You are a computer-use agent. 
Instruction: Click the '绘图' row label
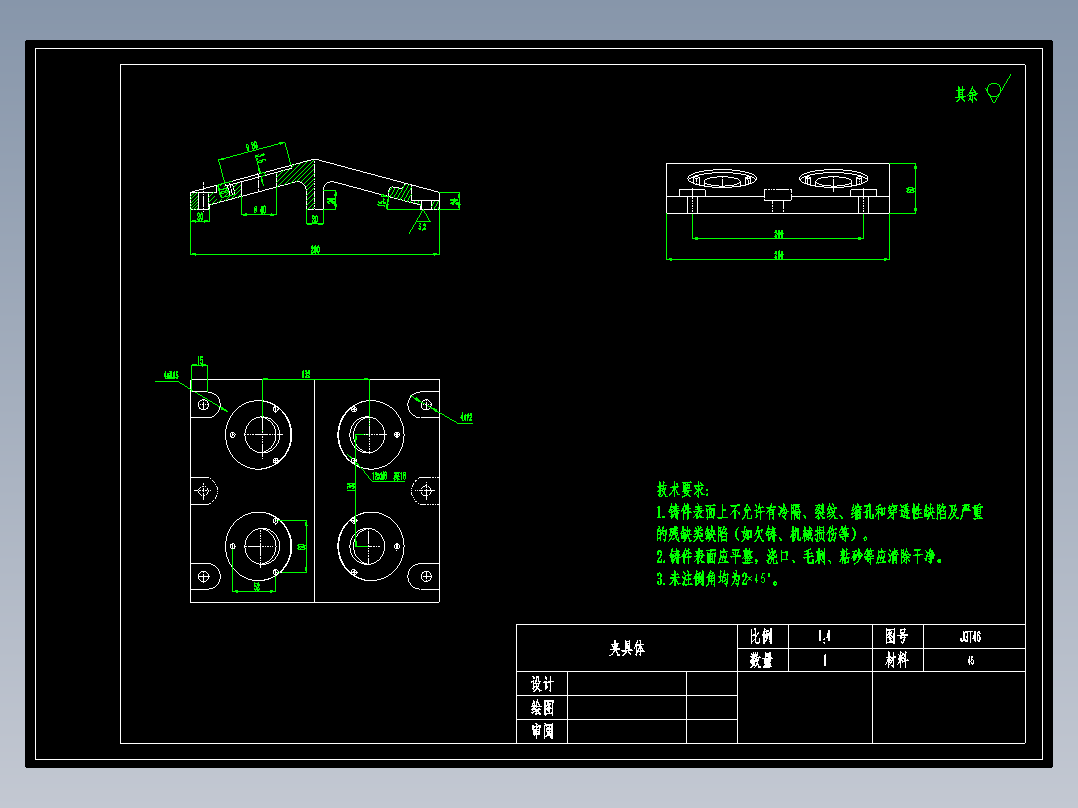(x=542, y=708)
